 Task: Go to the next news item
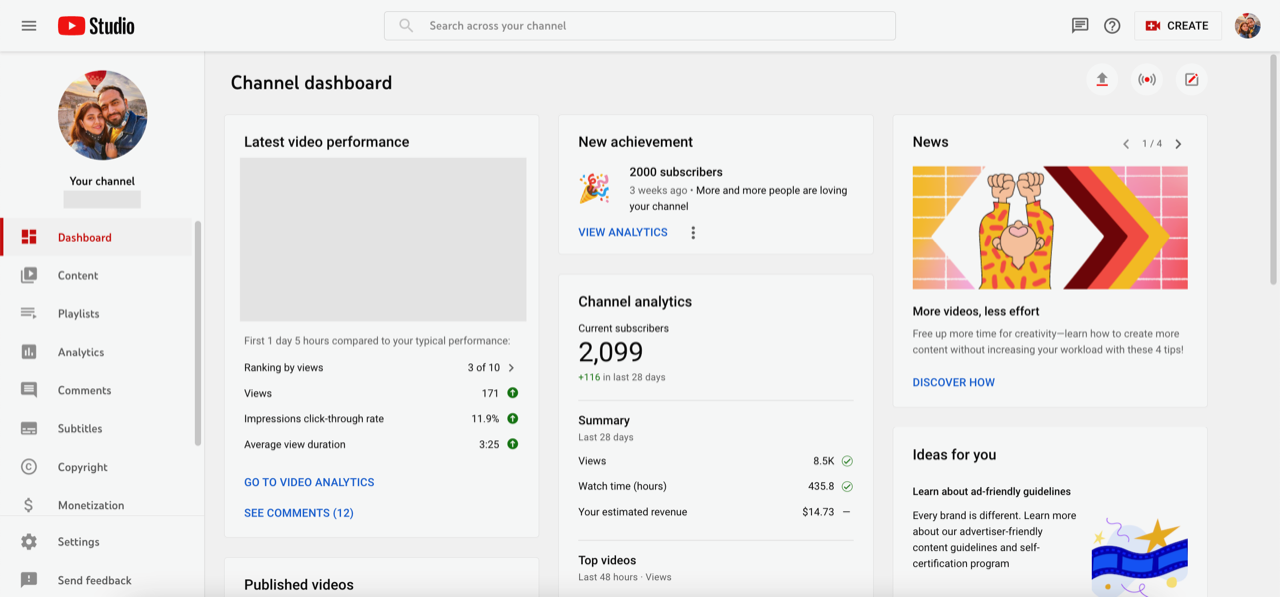click(x=1178, y=144)
